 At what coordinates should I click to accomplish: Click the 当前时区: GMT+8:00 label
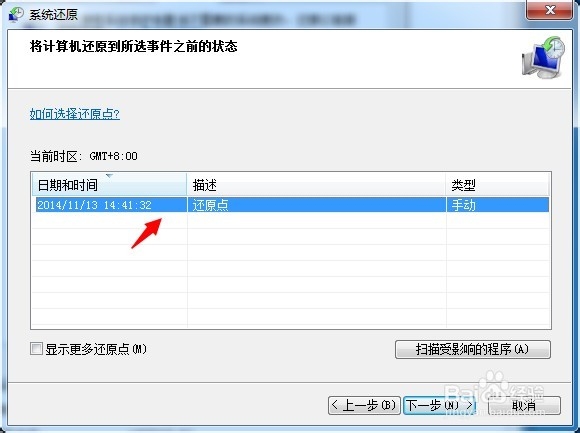[84, 156]
